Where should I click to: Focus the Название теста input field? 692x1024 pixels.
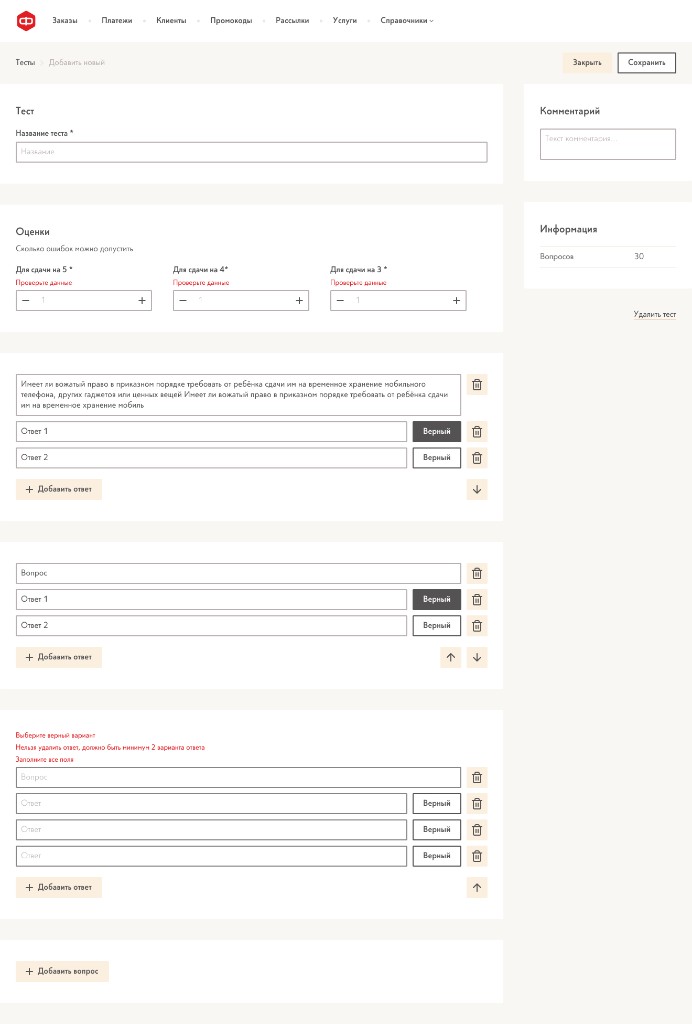251,152
